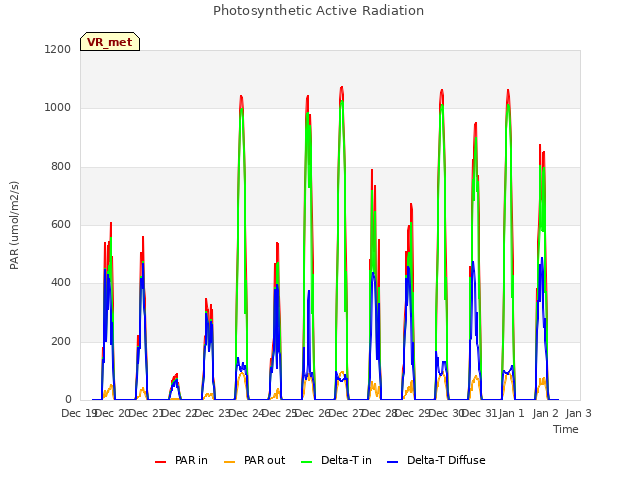The width and height of the screenshot is (640, 480).
Task: Click the VR_met annotation label
Action: tap(110, 42)
